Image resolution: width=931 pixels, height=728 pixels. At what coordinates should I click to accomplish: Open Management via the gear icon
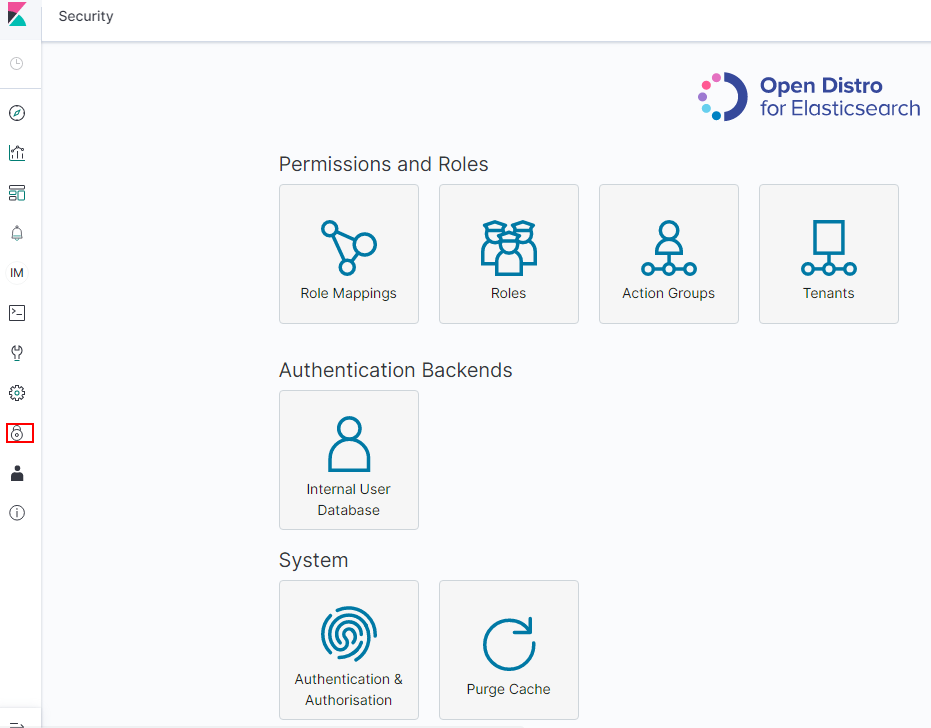tap(17, 393)
